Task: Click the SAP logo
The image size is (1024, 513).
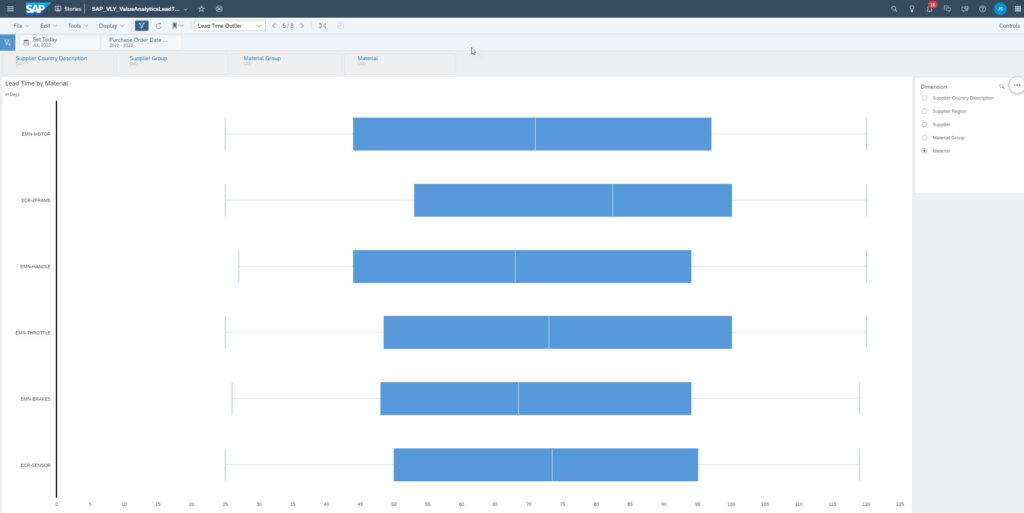Action: tap(37, 8)
